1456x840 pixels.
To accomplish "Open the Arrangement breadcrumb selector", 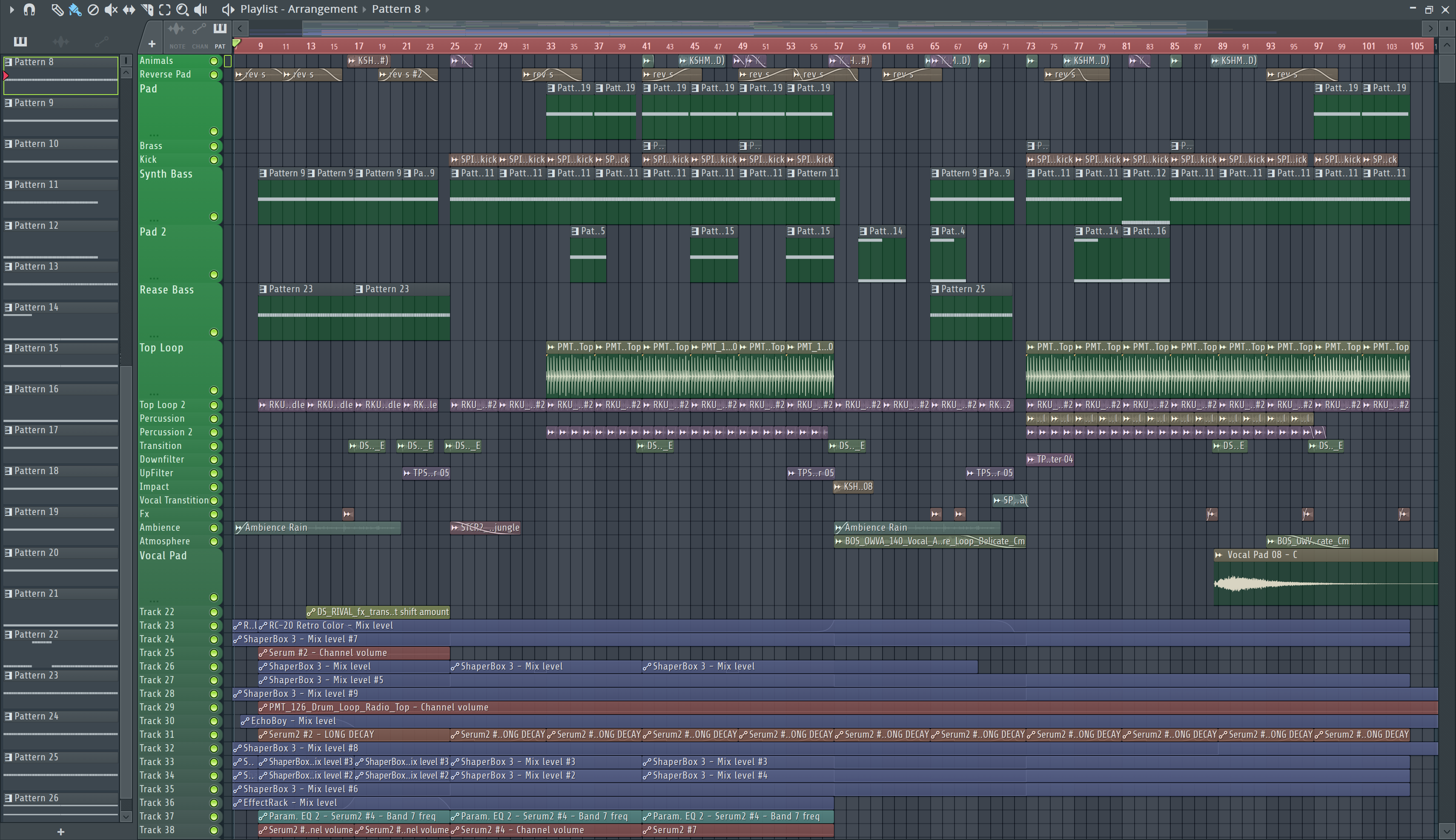I will 322,9.
